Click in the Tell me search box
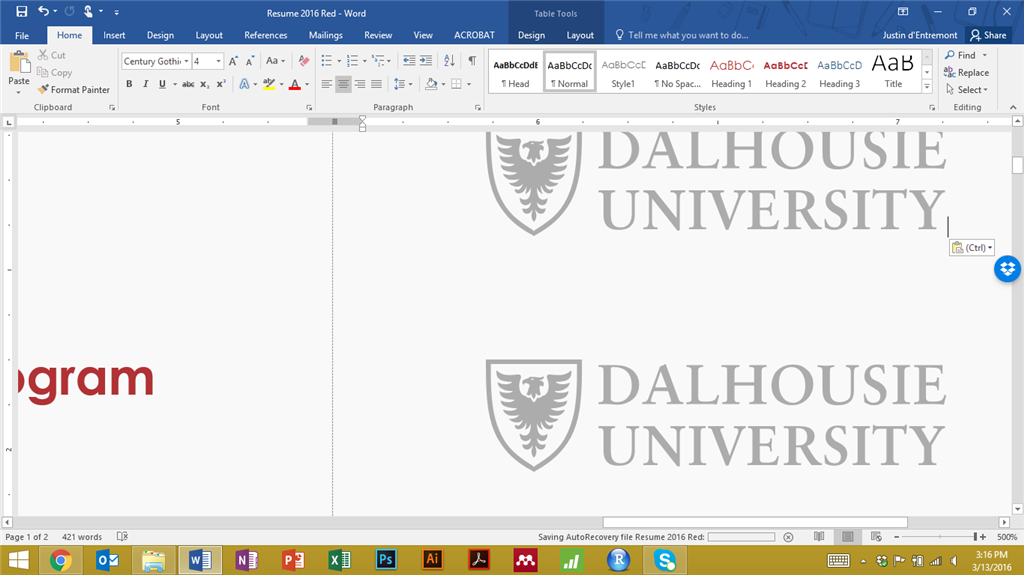 click(688, 35)
